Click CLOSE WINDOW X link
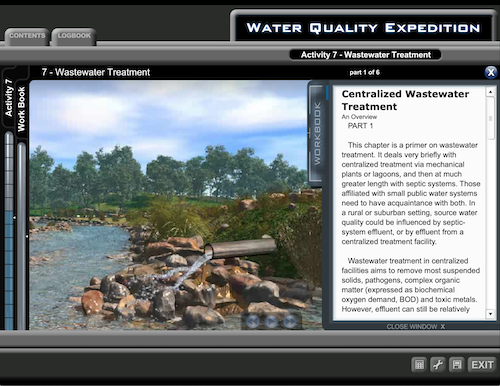This screenshot has height=386, width=500. [416, 326]
